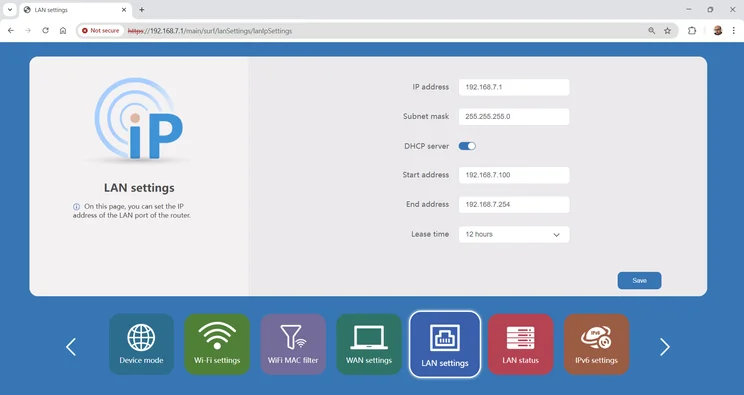Image resolution: width=744 pixels, height=395 pixels.
Task: Close the LAN settings browser tab
Action: (124, 9)
